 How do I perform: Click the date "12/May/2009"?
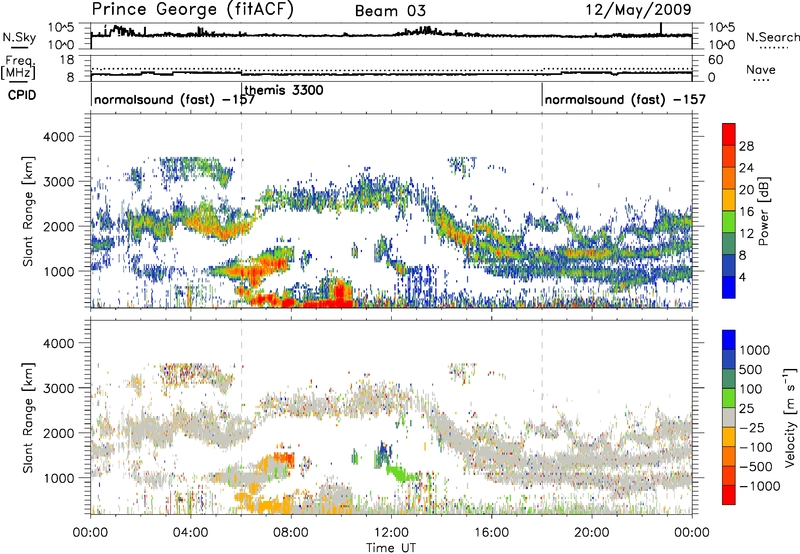(638, 9)
